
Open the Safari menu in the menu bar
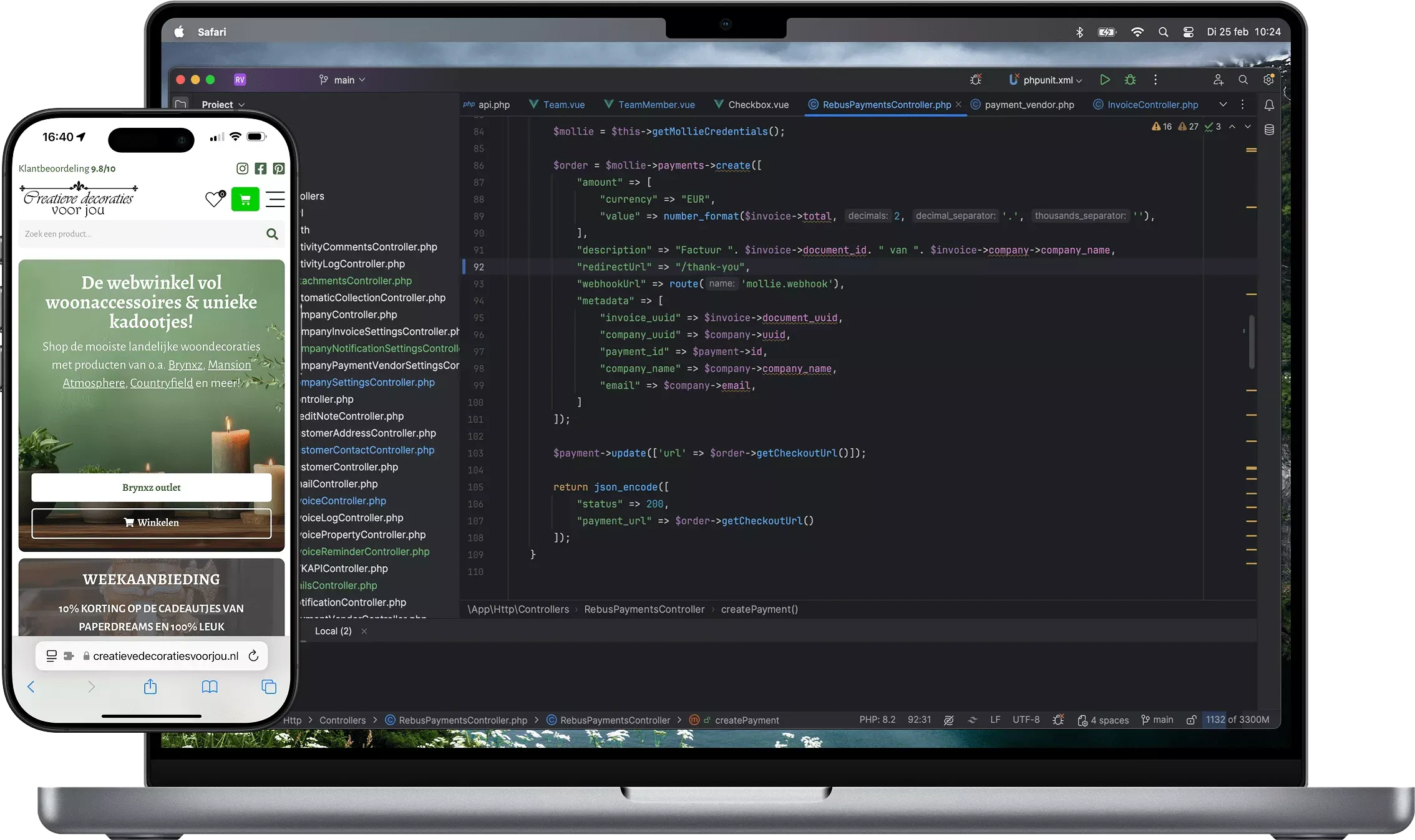212,32
